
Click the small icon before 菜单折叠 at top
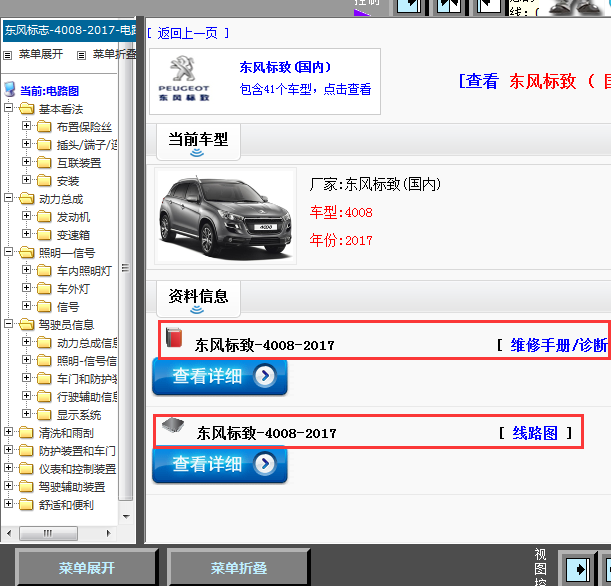[x=81, y=55]
